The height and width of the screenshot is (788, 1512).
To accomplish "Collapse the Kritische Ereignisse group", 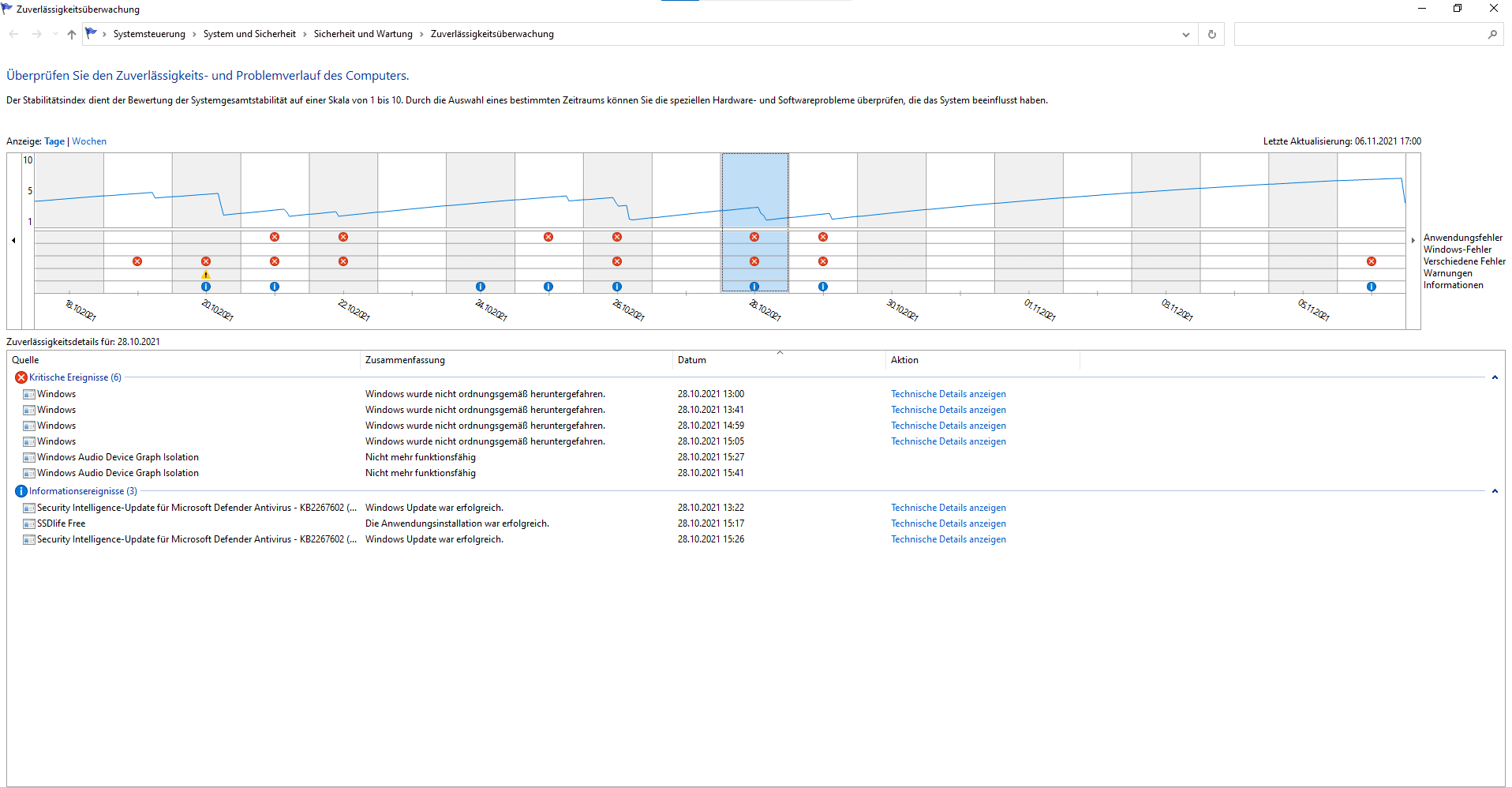I will (1495, 377).
